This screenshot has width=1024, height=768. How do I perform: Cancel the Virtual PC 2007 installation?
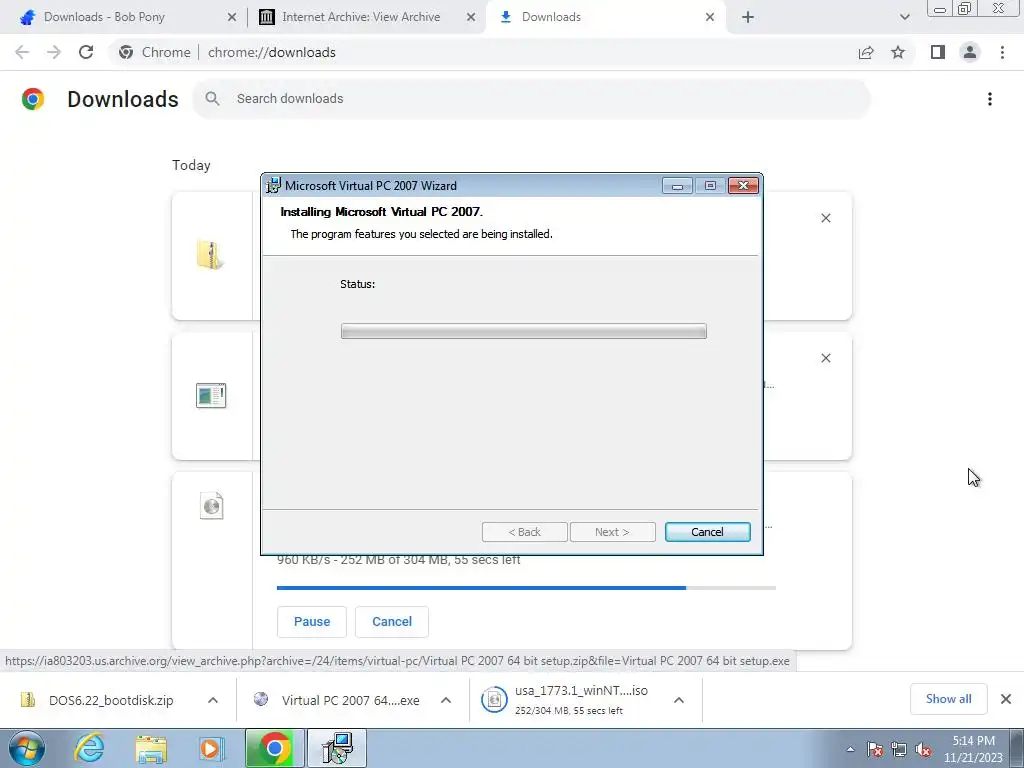tap(707, 532)
